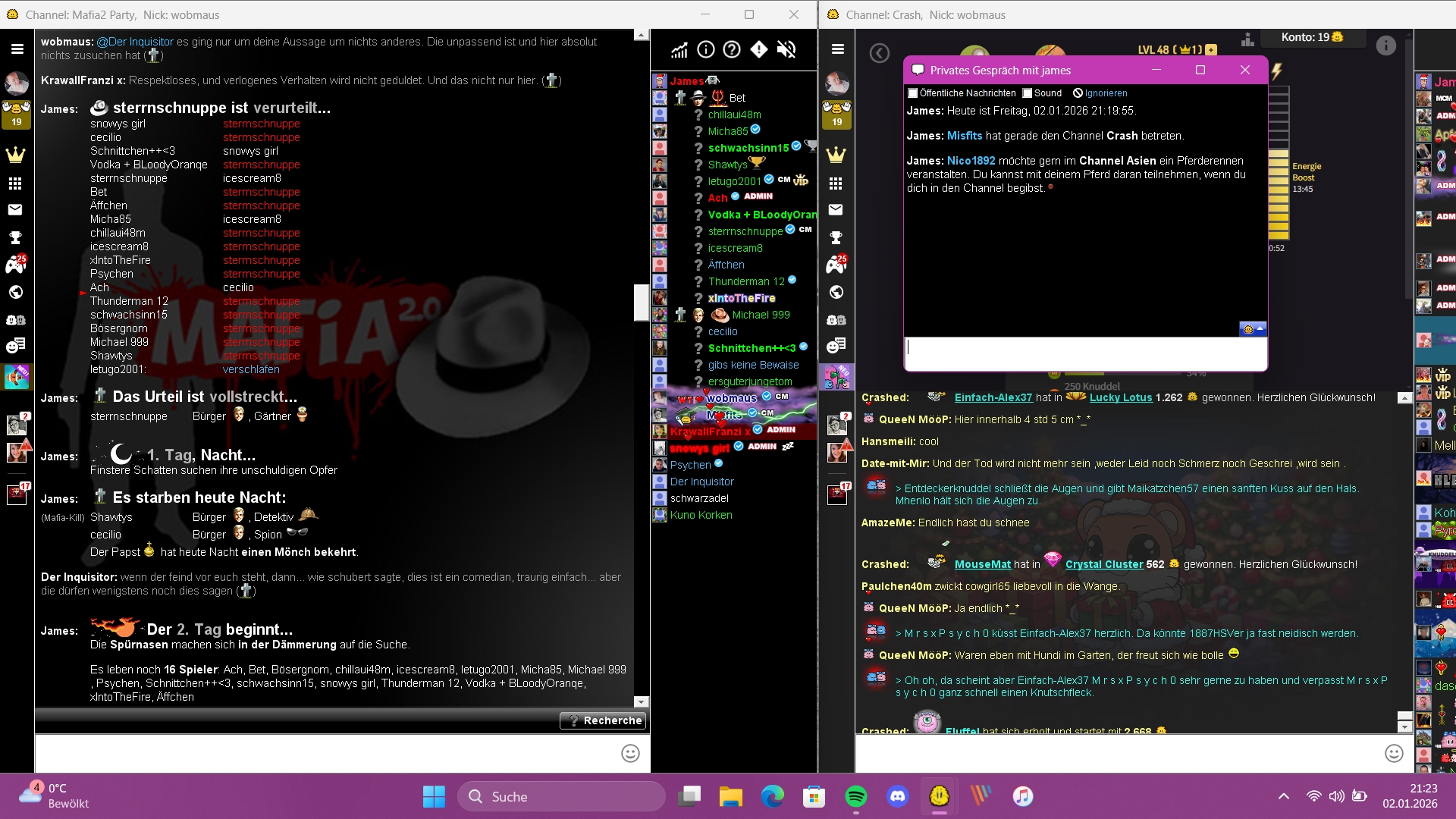The width and height of the screenshot is (1456, 819).
Task: Click the back arrow in Crash channel
Action: pos(879,53)
